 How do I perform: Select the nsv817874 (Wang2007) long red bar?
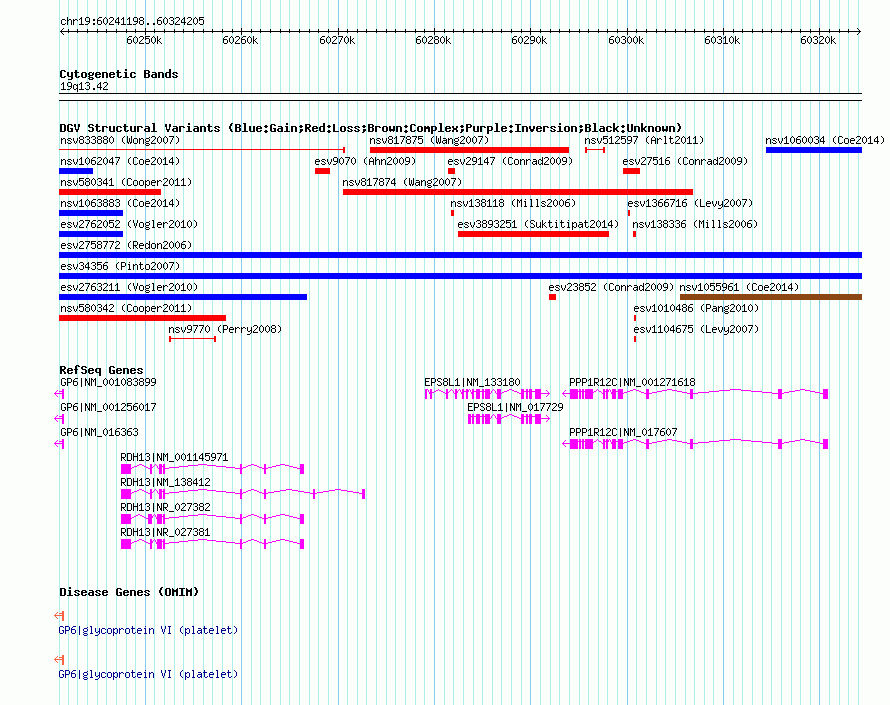pyautogui.click(x=518, y=192)
